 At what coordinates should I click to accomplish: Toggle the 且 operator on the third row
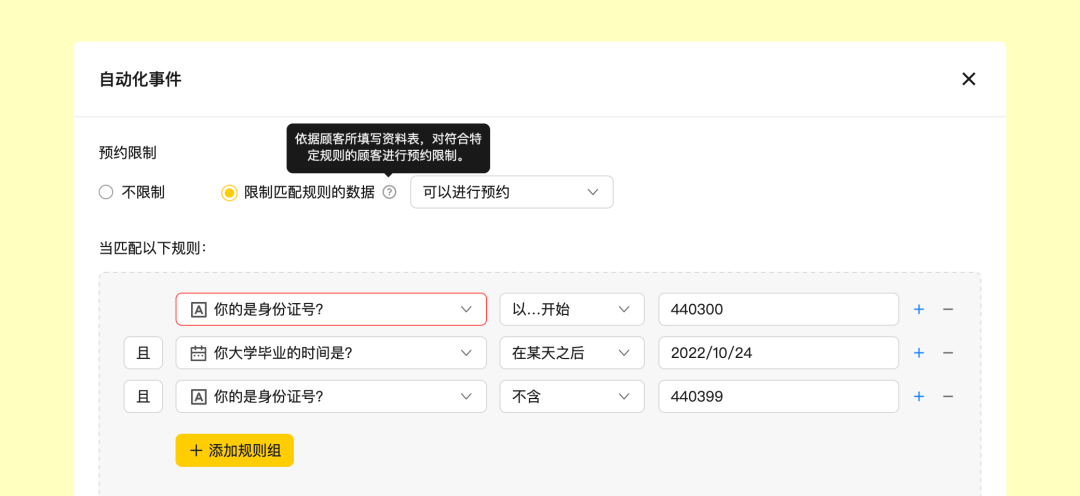click(x=143, y=396)
